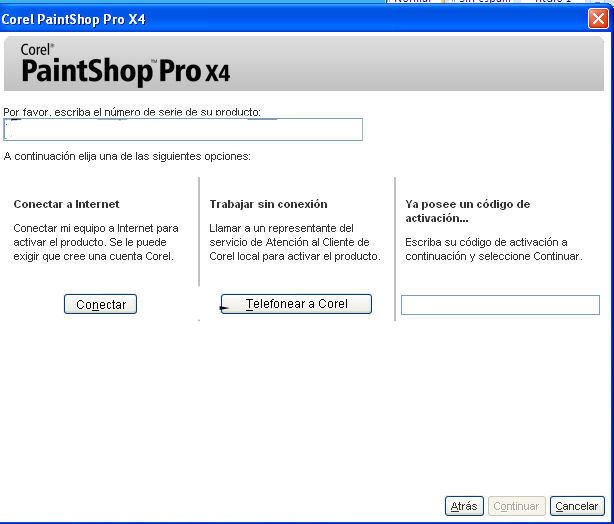
Task: Close the Corel PaintShop Pro X4 dialog
Action: tap(598, 18)
